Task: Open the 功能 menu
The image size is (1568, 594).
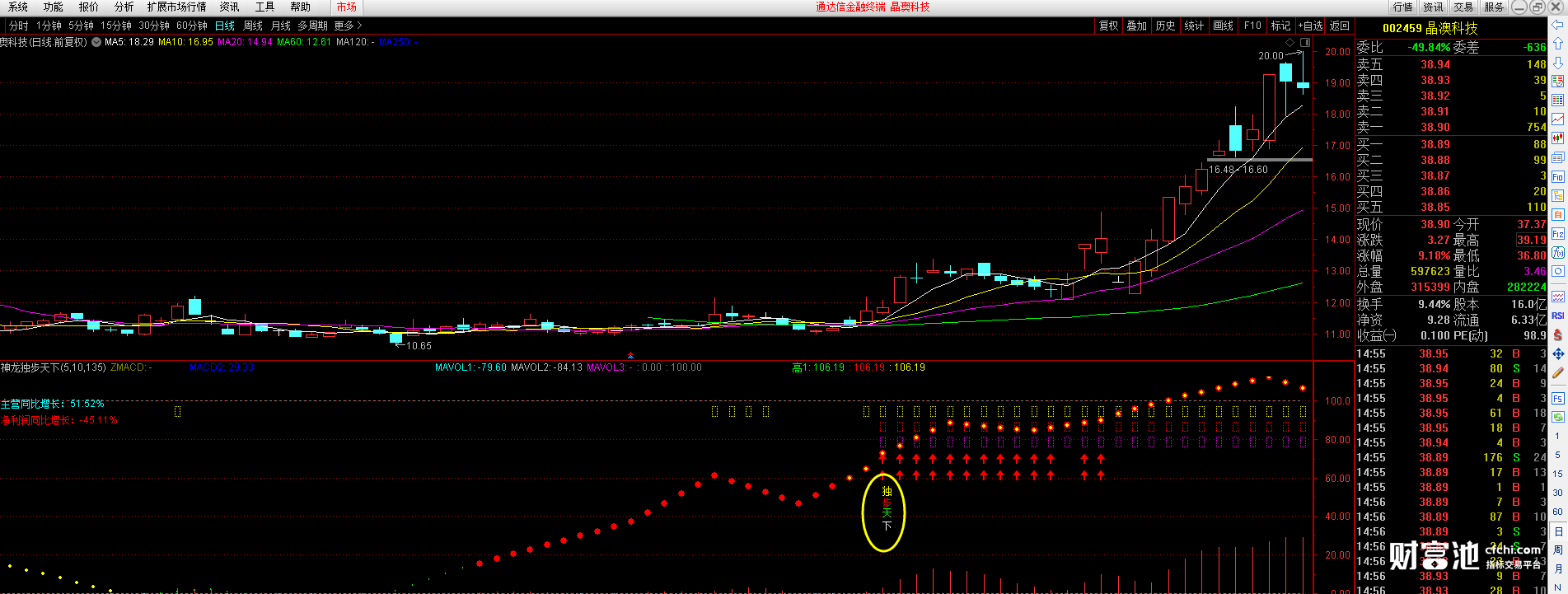Action: (53, 7)
